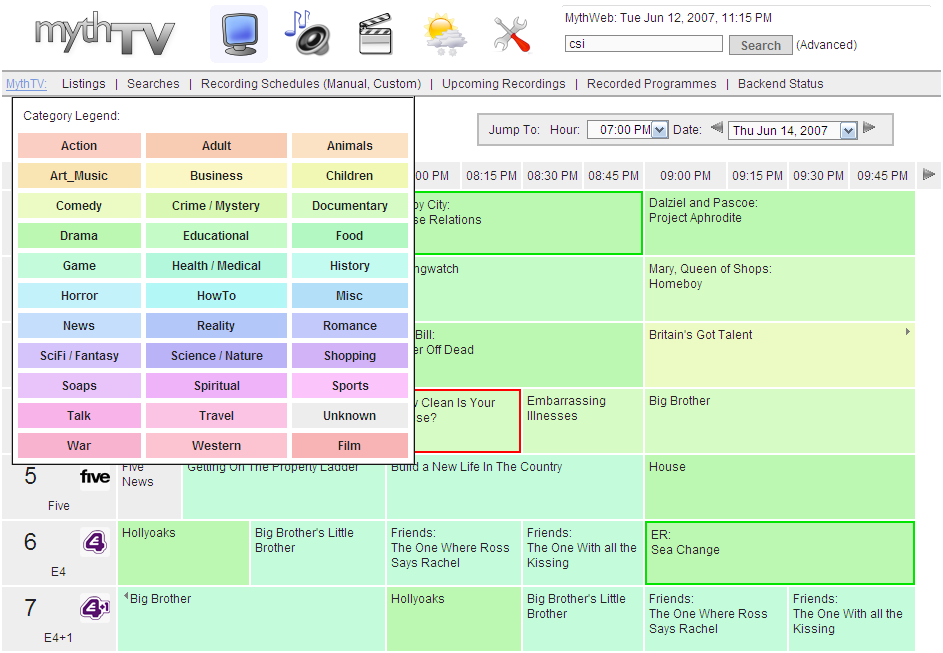This screenshot has height=653, width=943.
Task: Open Recorded Programmes
Action: [x=651, y=84]
